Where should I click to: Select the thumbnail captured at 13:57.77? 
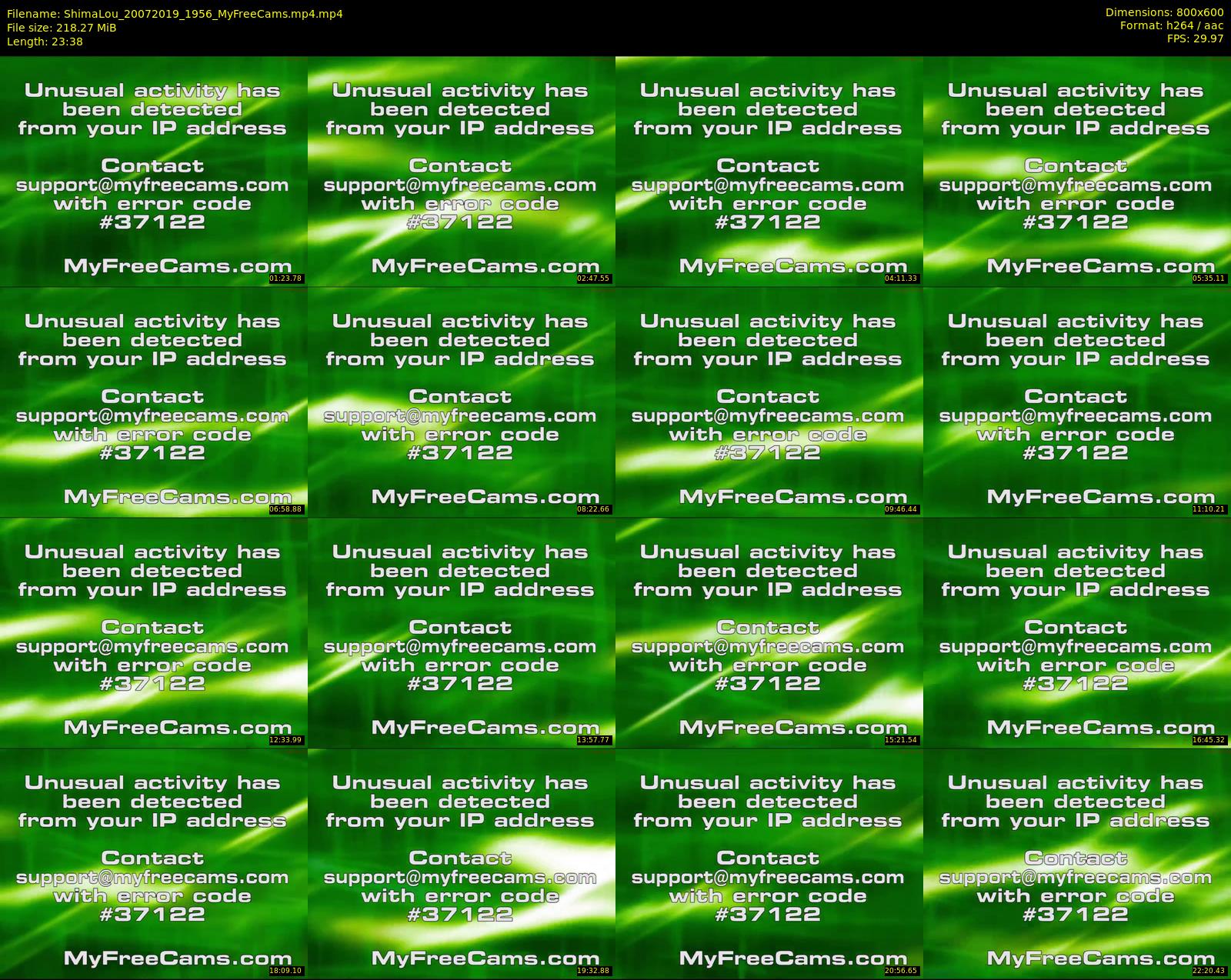[x=462, y=632]
